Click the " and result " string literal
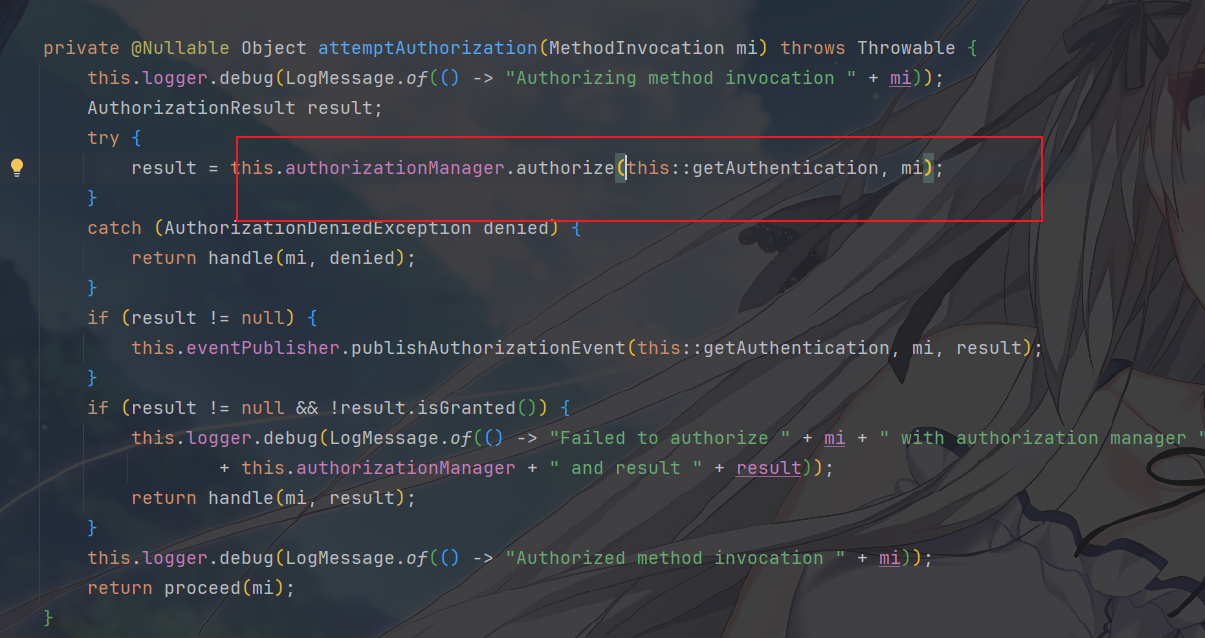The width and height of the screenshot is (1205, 638). click(x=626, y=468)
